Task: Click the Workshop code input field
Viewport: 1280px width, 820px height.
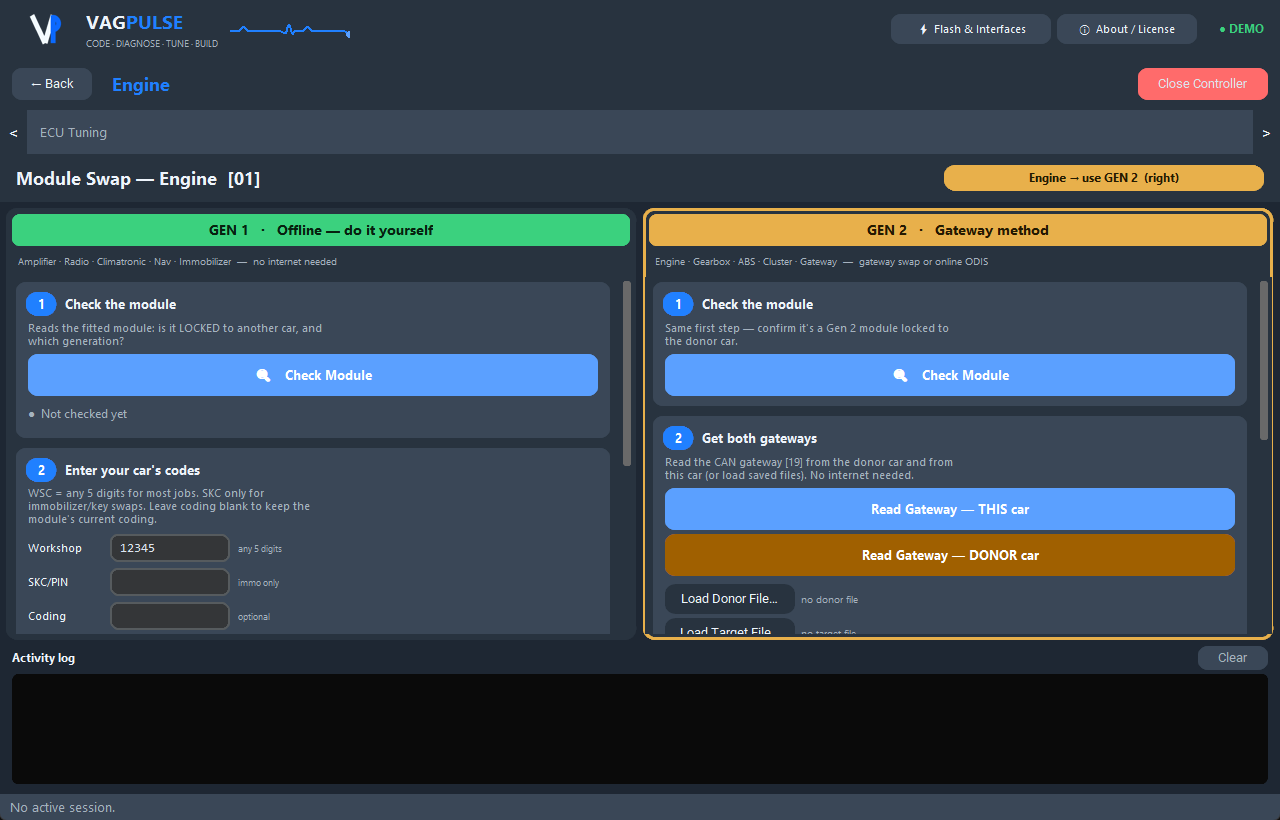Action: (170, 548)
